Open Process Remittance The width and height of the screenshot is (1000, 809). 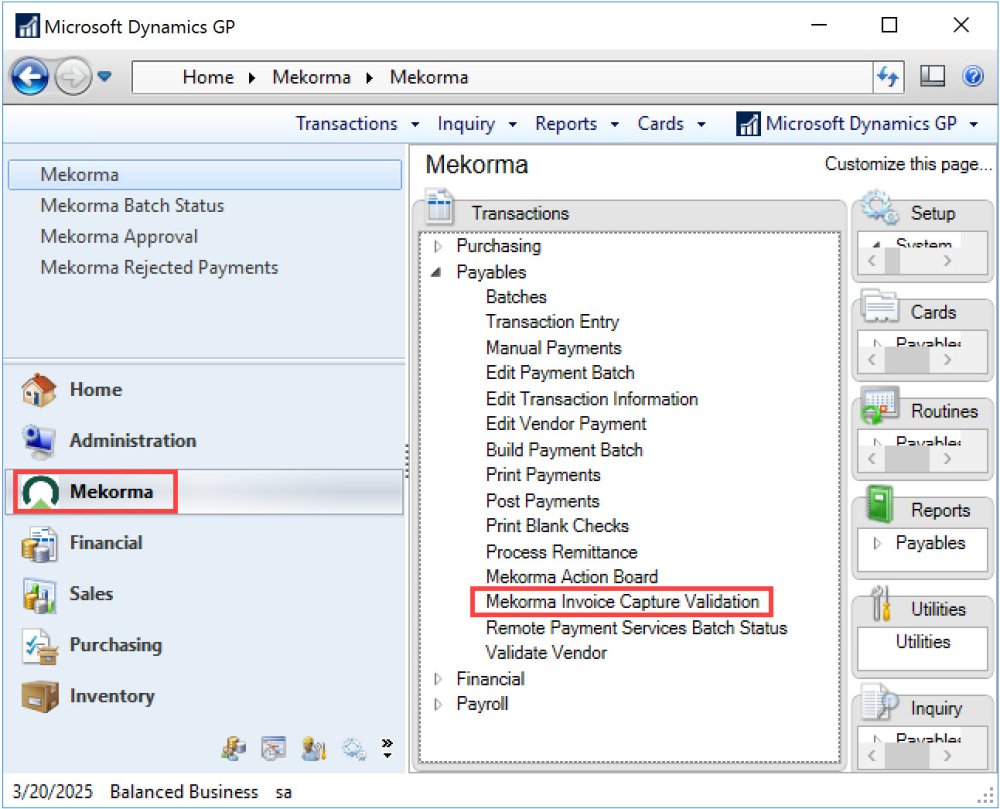click(x=562, y=552)
